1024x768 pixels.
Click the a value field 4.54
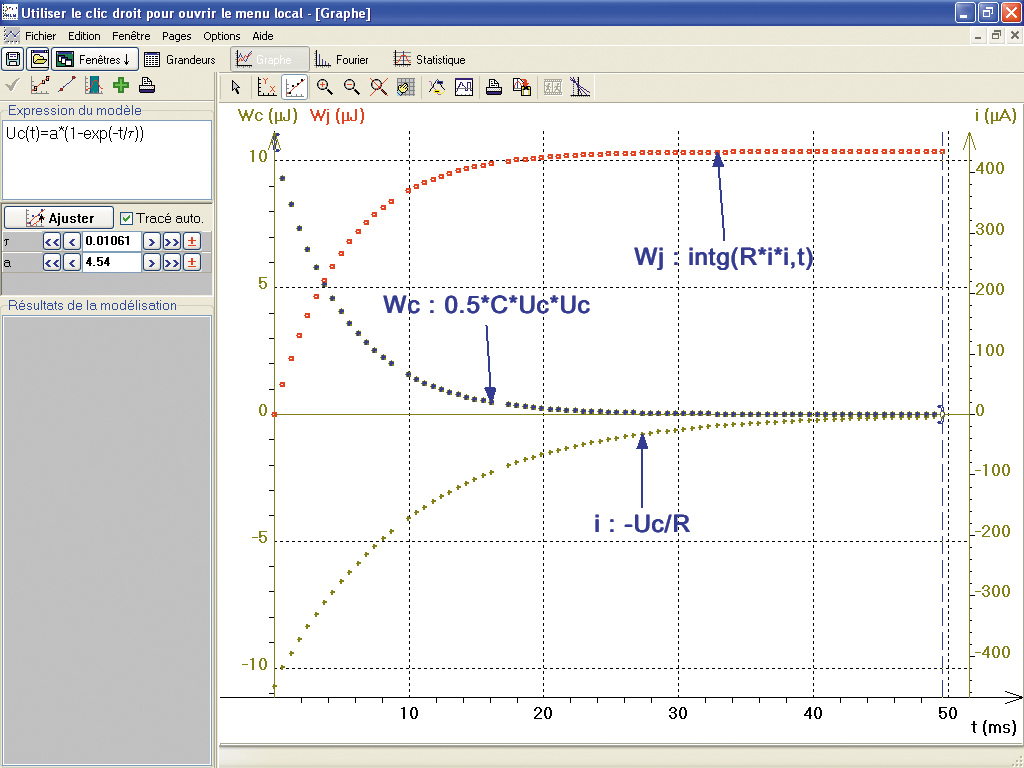(x=112, y=263)
